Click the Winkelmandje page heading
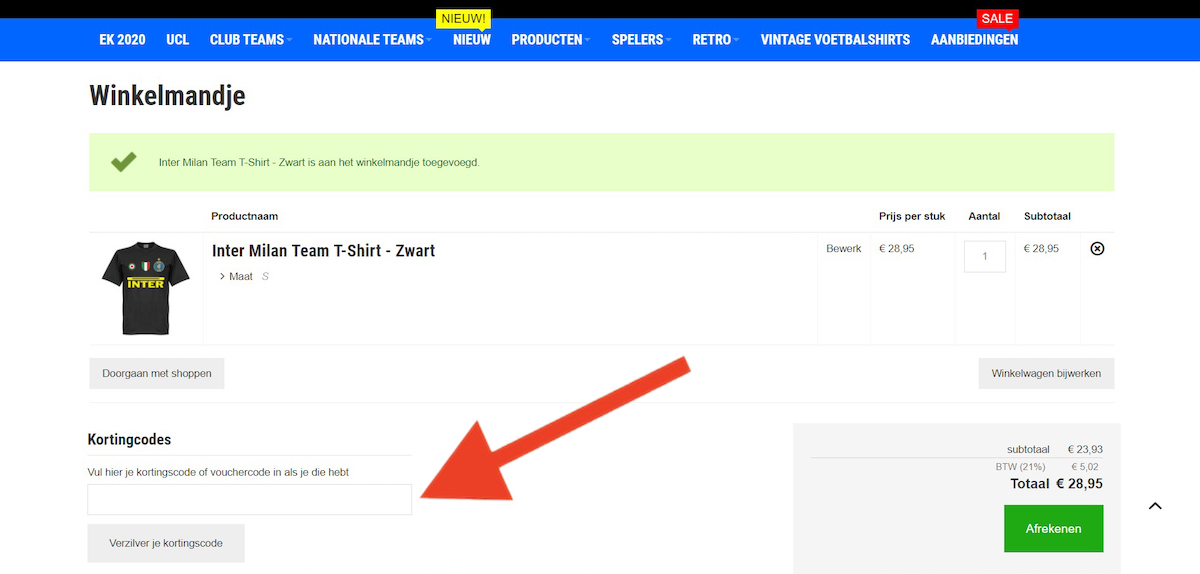Image resolution: width=1200 pixels, height=574 pixels. click(x=167, y=95)
